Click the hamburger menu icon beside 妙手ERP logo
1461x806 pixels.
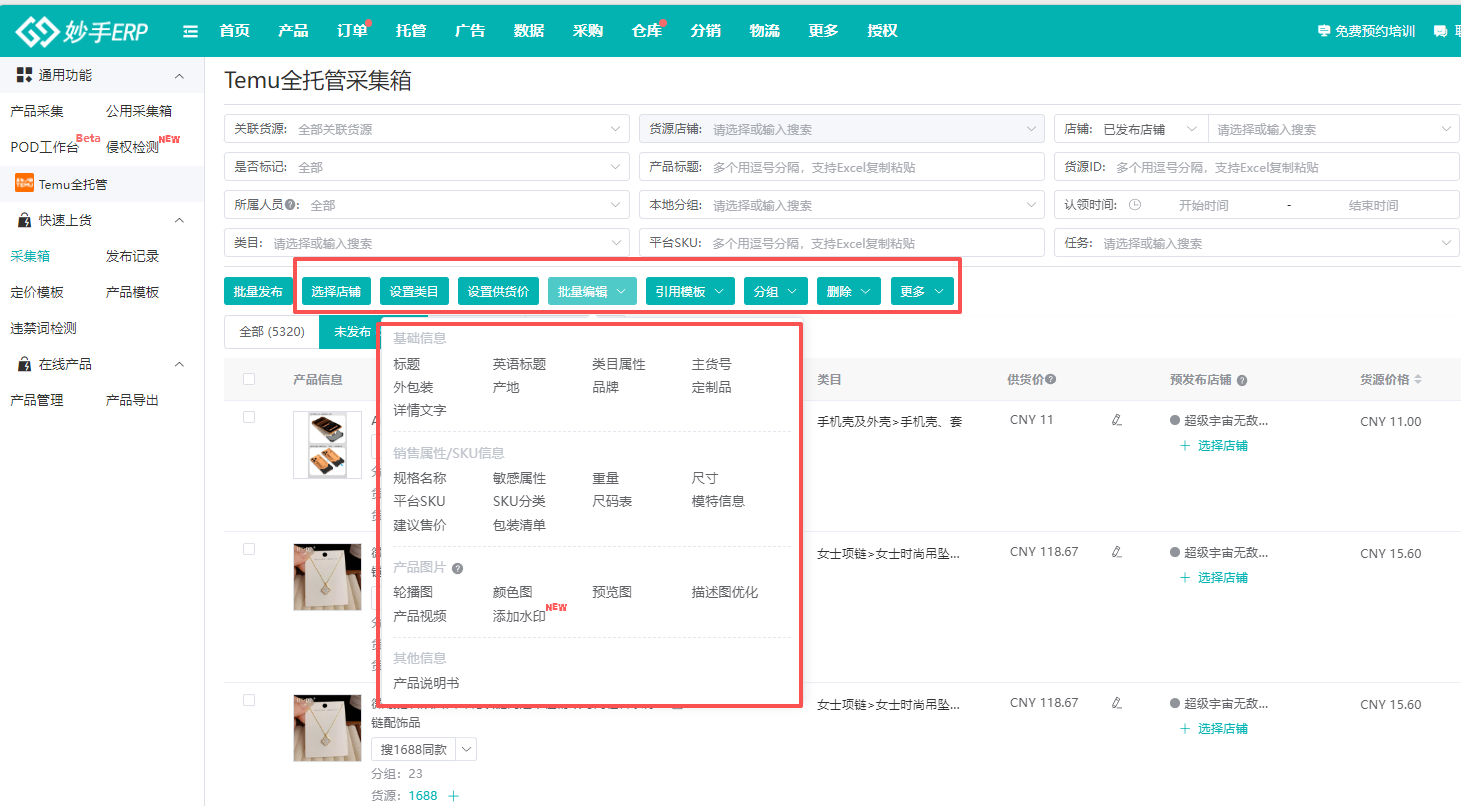tap(189, 30)
